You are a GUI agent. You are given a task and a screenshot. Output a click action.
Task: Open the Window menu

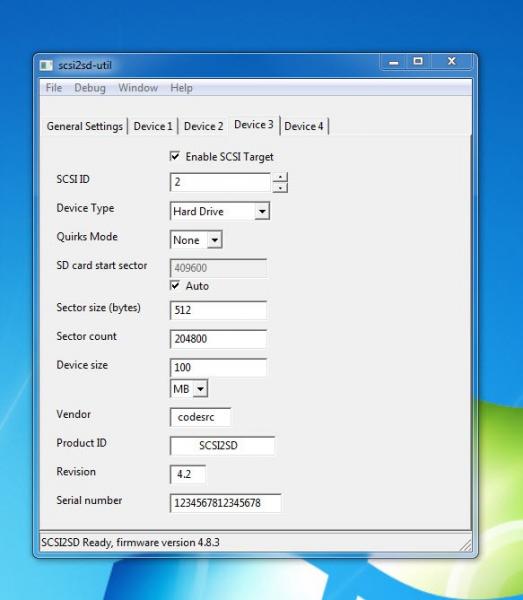(x=138, y=88)
